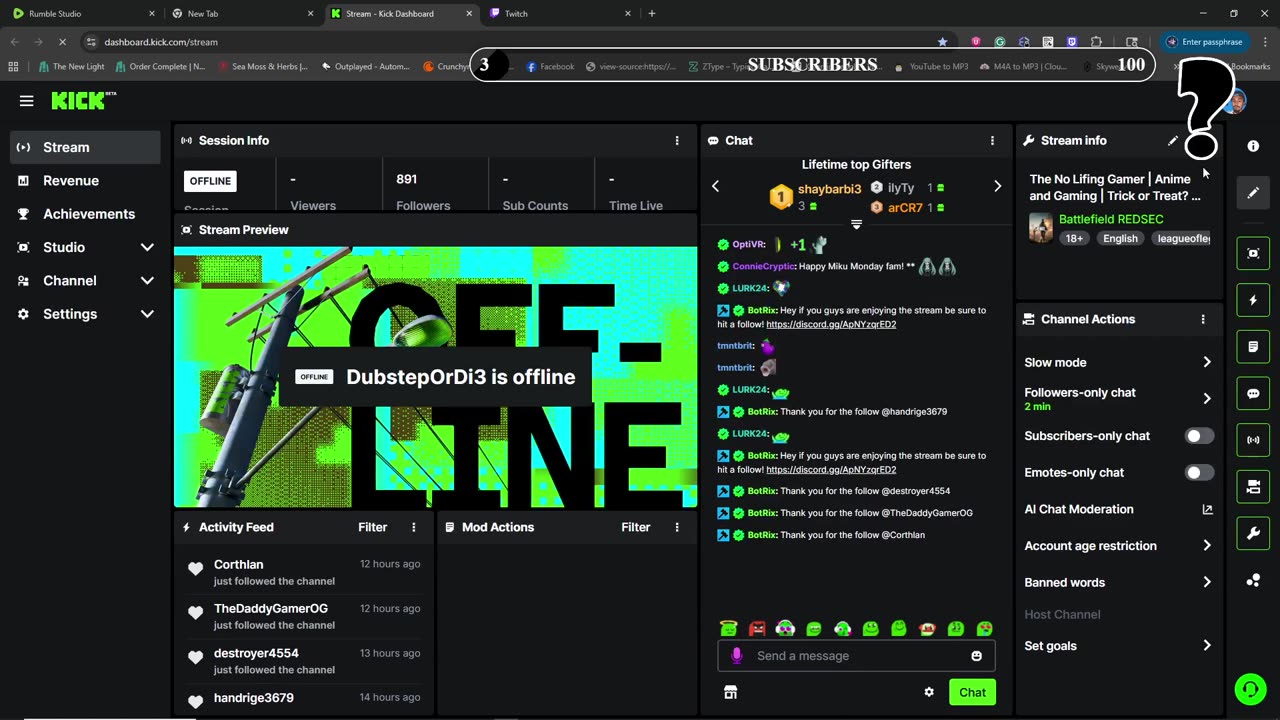Toggle Channel Actions widget icon in right sidebar
The height and width of the screenshot is (720, 1280).
[1253, 487]
